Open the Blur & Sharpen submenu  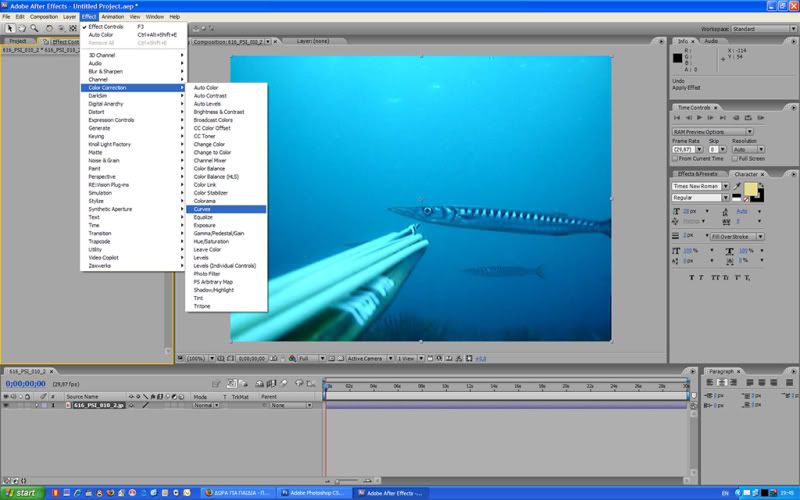click(133, 71)
